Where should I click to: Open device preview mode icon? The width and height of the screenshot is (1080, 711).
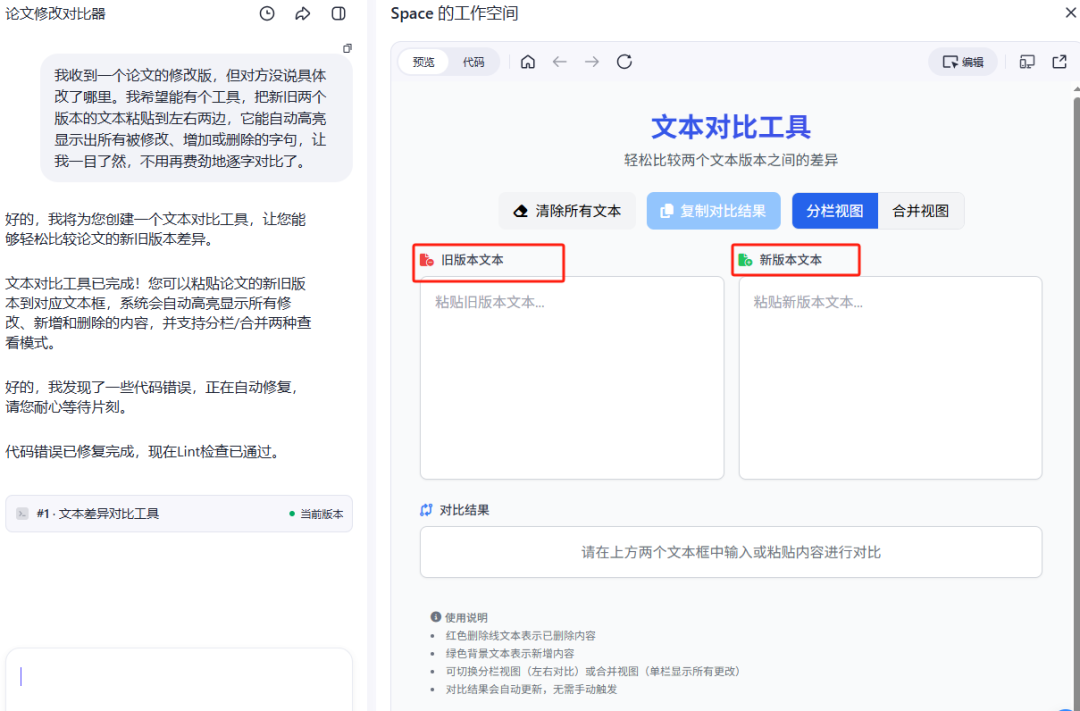click(x=1027, y=62)
